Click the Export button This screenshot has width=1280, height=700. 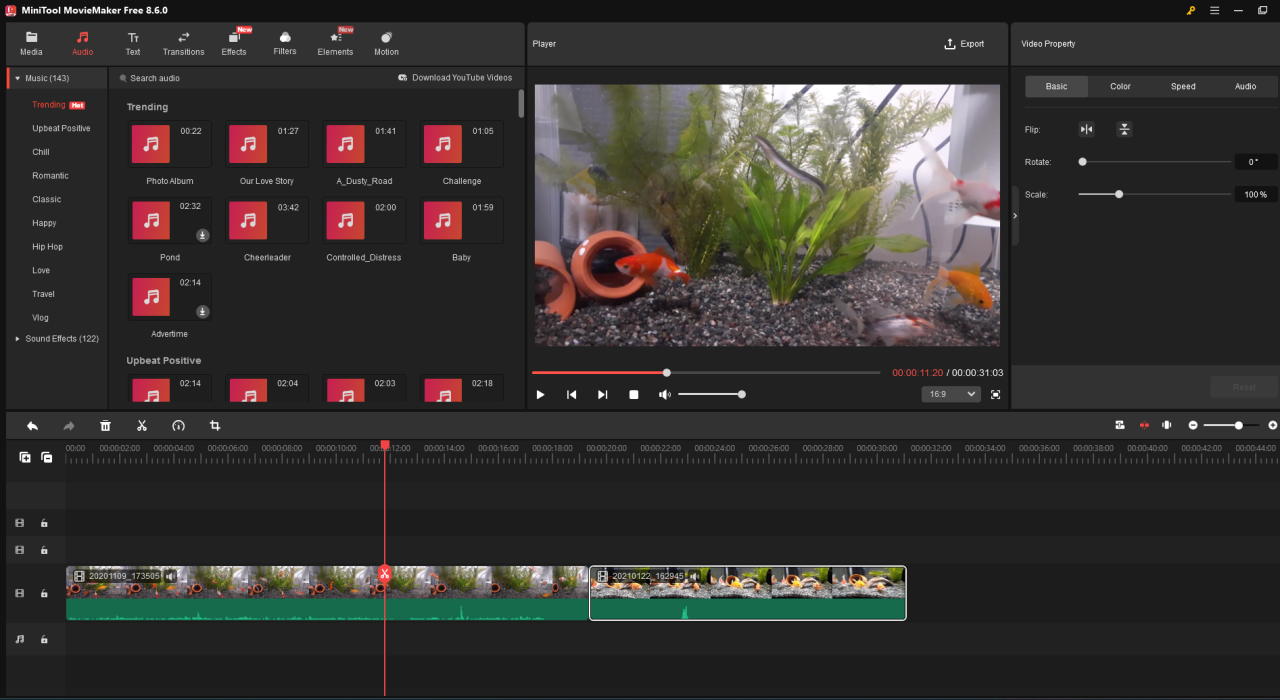click(964, 44)
